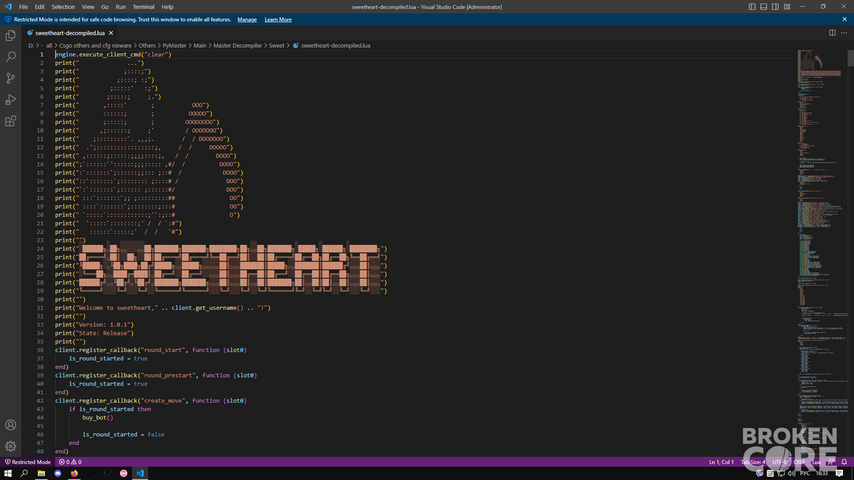Screen dimensions: 854x480
Task: Click the Learn More link
Action: tap(278, 20)
